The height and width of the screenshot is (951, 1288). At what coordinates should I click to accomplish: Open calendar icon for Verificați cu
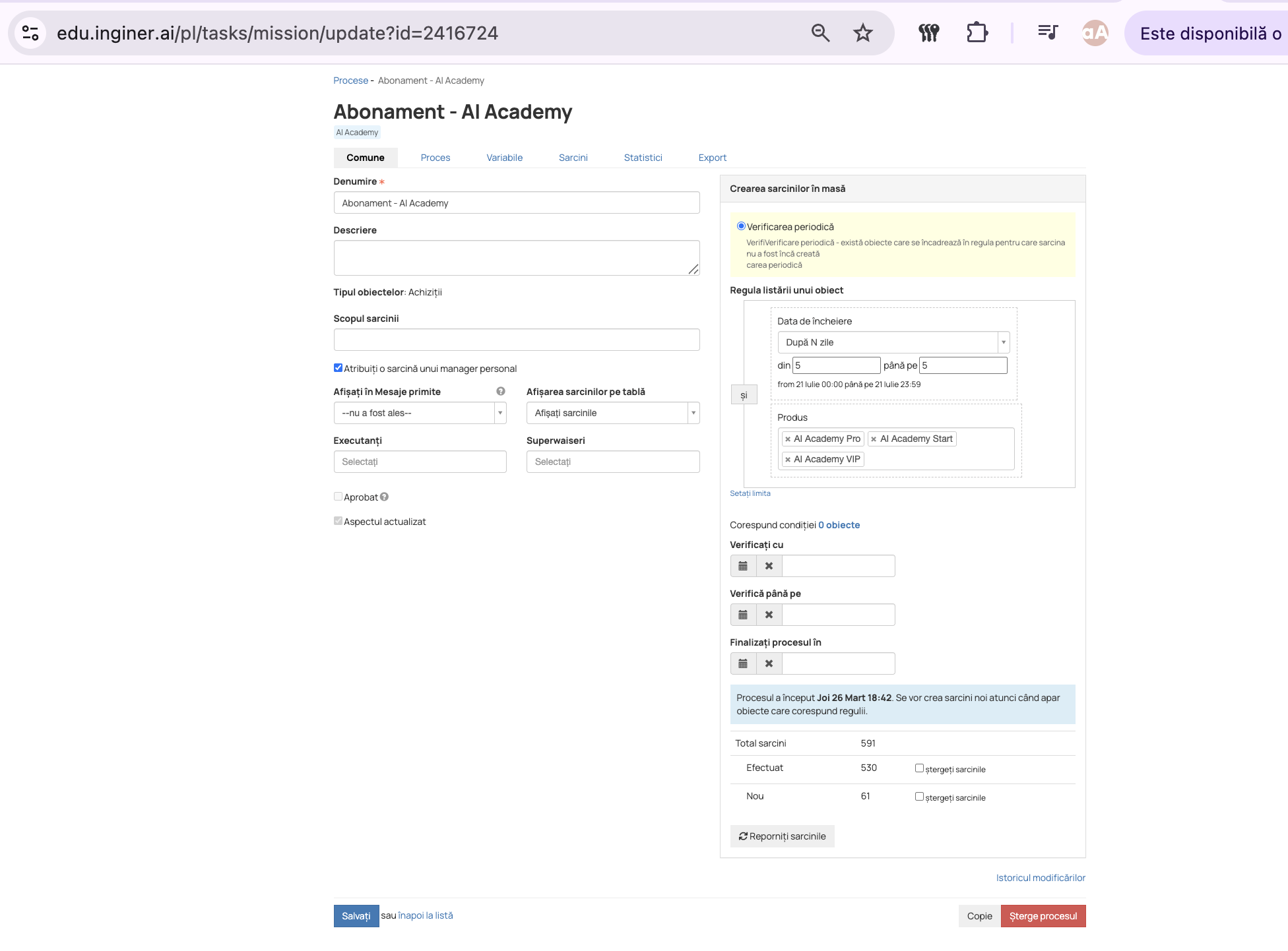pos(743,566)
